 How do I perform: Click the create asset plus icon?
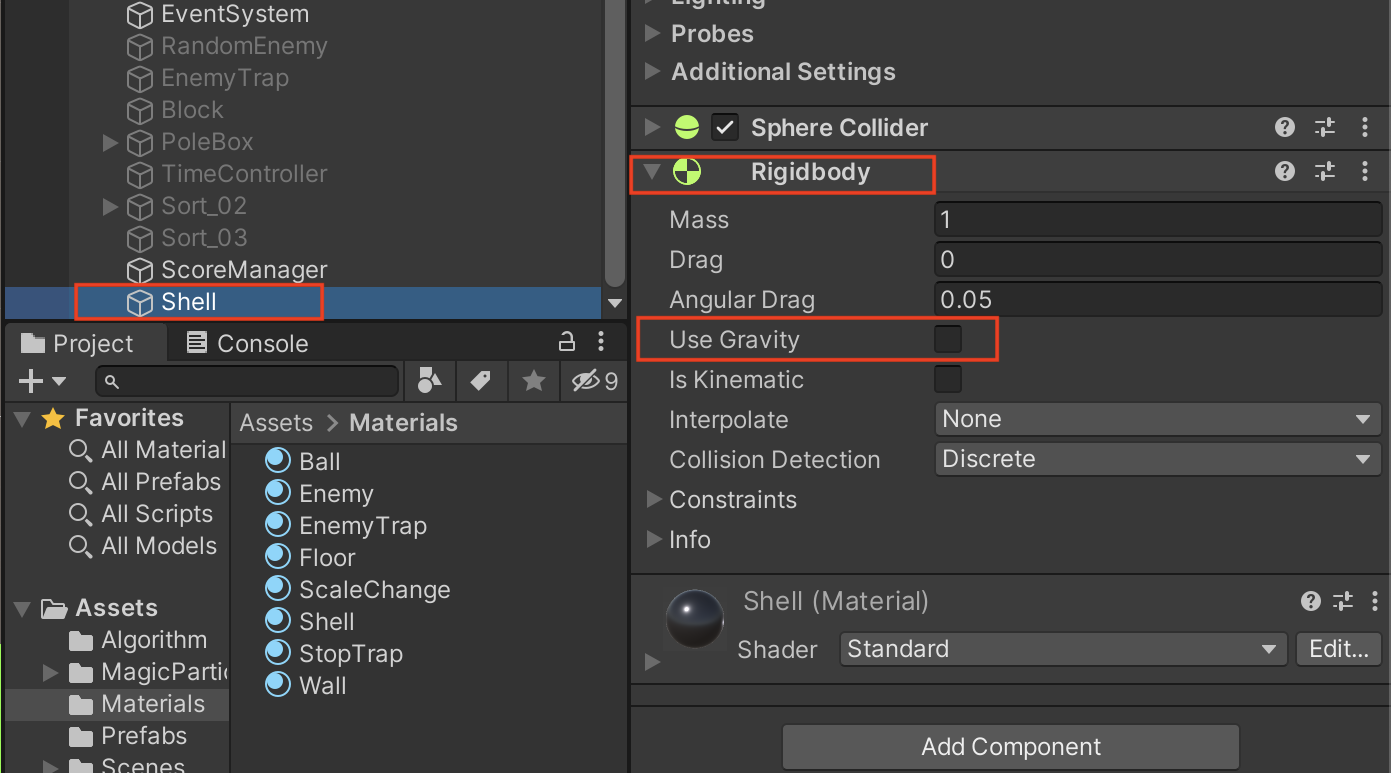(x=33, y=381)
